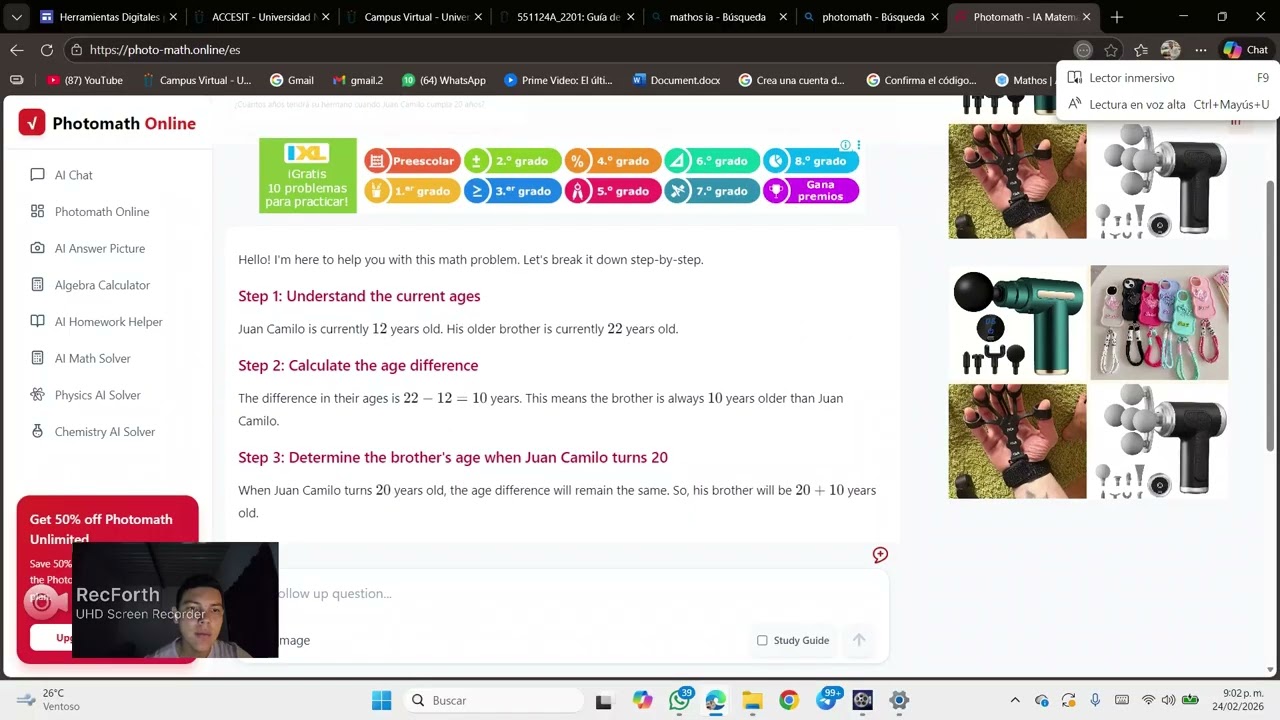
Task: Click the taskbar Buscar search box
Action: 493,700
